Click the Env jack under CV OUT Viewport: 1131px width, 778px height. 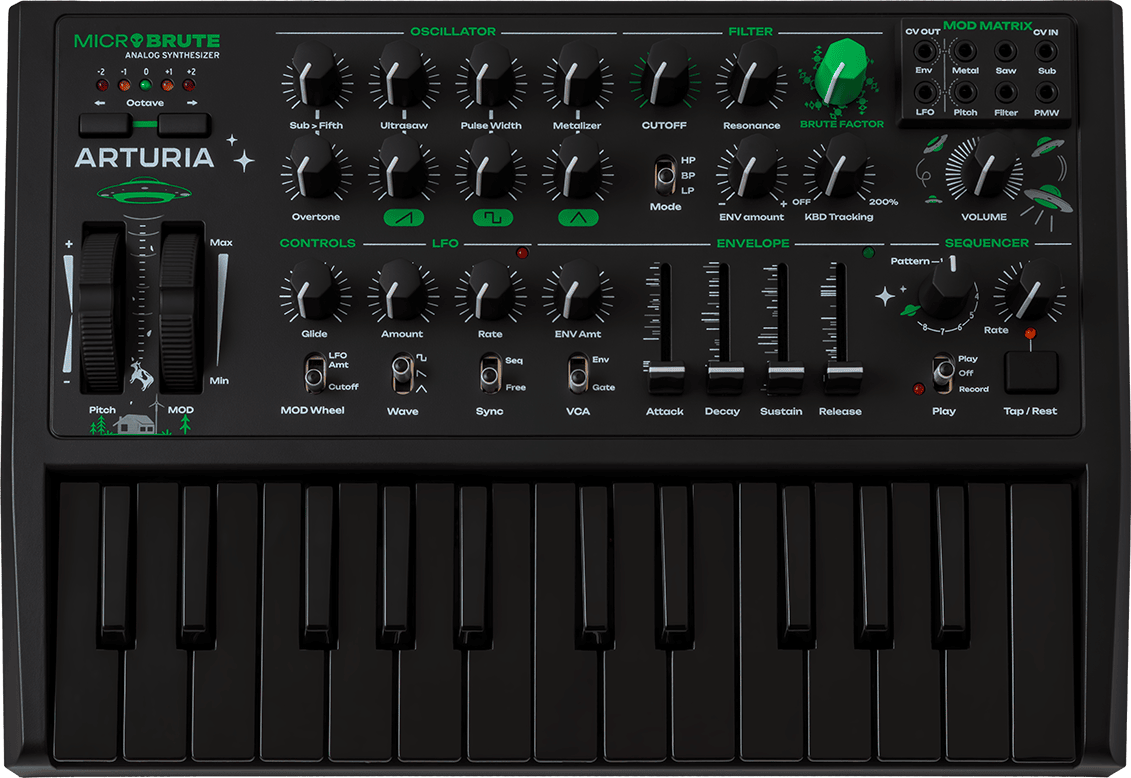coord(927,51)
